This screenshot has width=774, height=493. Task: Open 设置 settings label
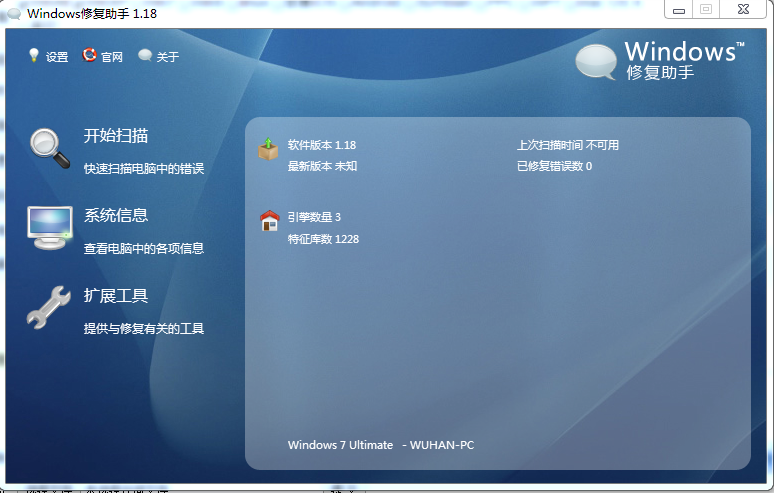pos(57,57)
